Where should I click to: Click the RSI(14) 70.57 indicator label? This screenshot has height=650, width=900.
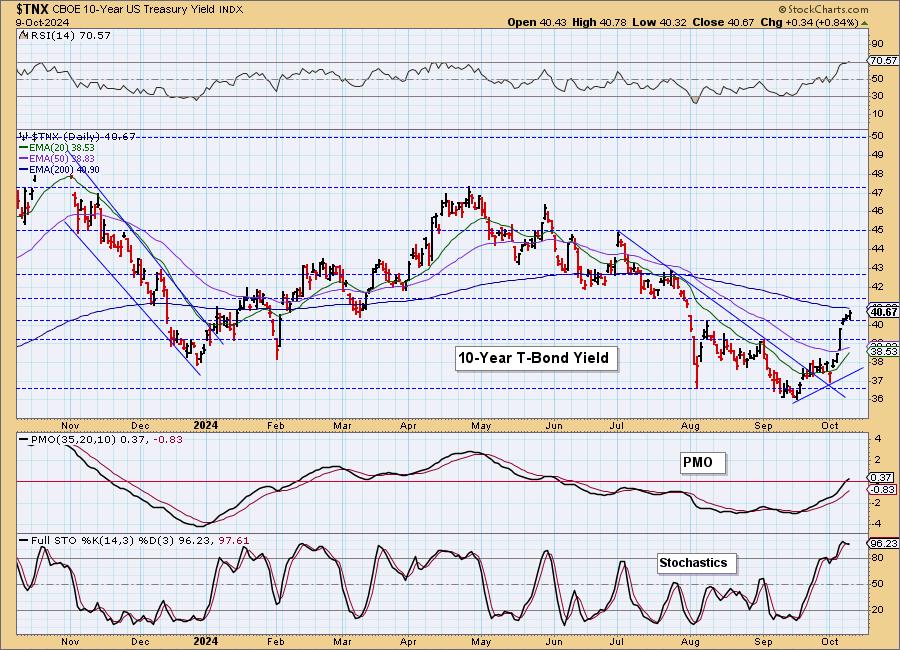coord(69,35)
